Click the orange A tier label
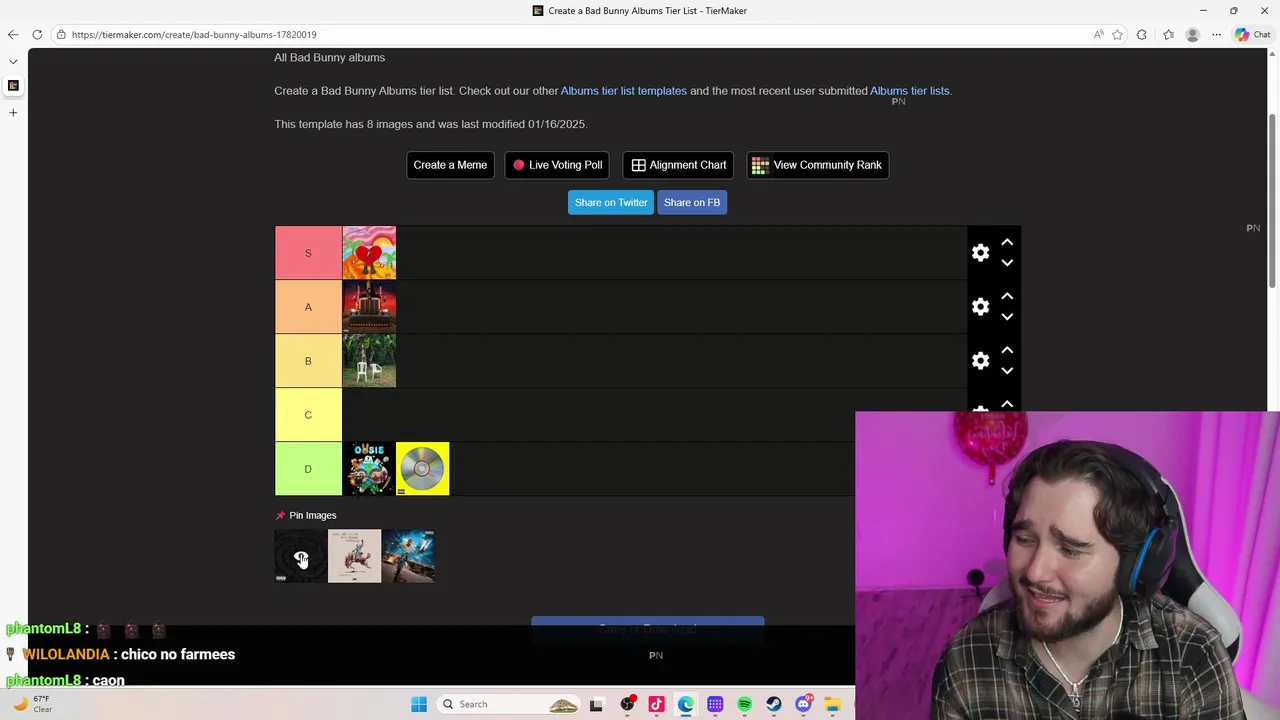 pos(308,307)
